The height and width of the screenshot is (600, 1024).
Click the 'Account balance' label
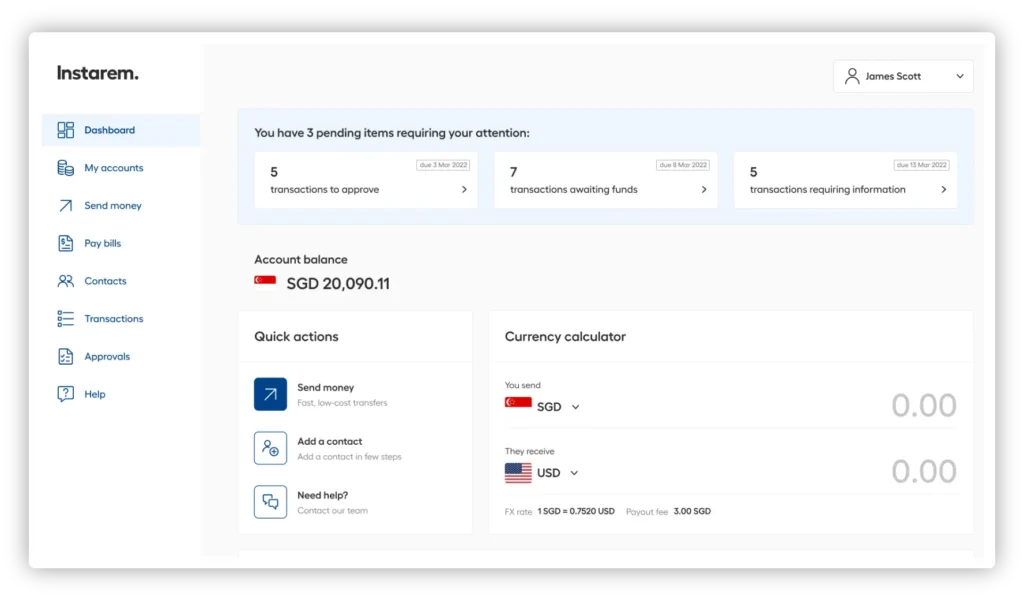pyautogui.click(x=301, y=259)
